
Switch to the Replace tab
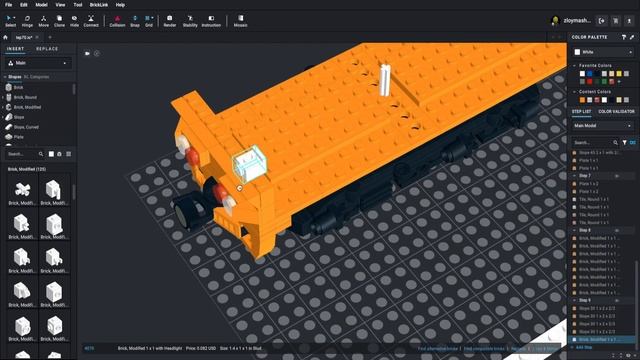[x=47, y=49]
